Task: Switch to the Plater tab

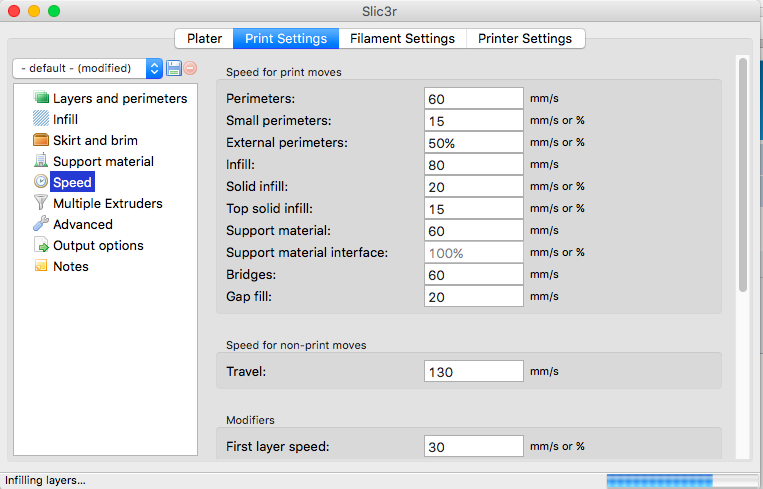Action: tap(204, 38)
